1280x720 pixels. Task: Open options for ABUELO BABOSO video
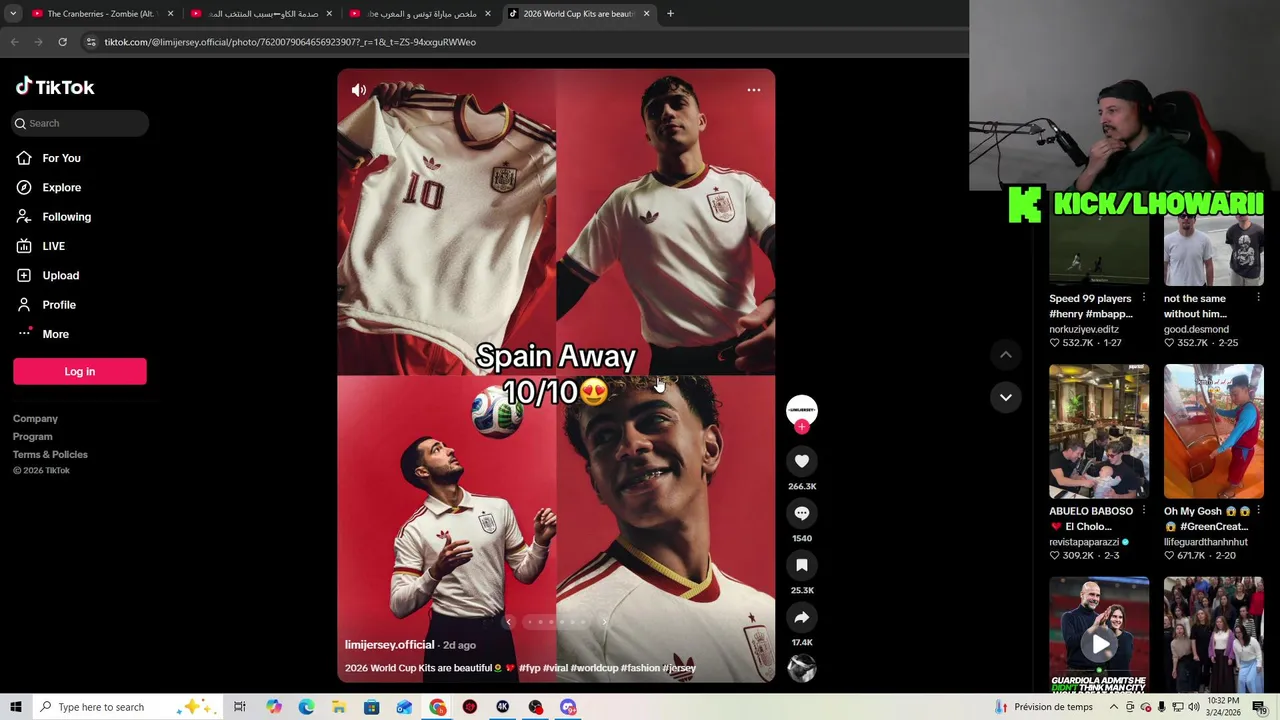1144,511
